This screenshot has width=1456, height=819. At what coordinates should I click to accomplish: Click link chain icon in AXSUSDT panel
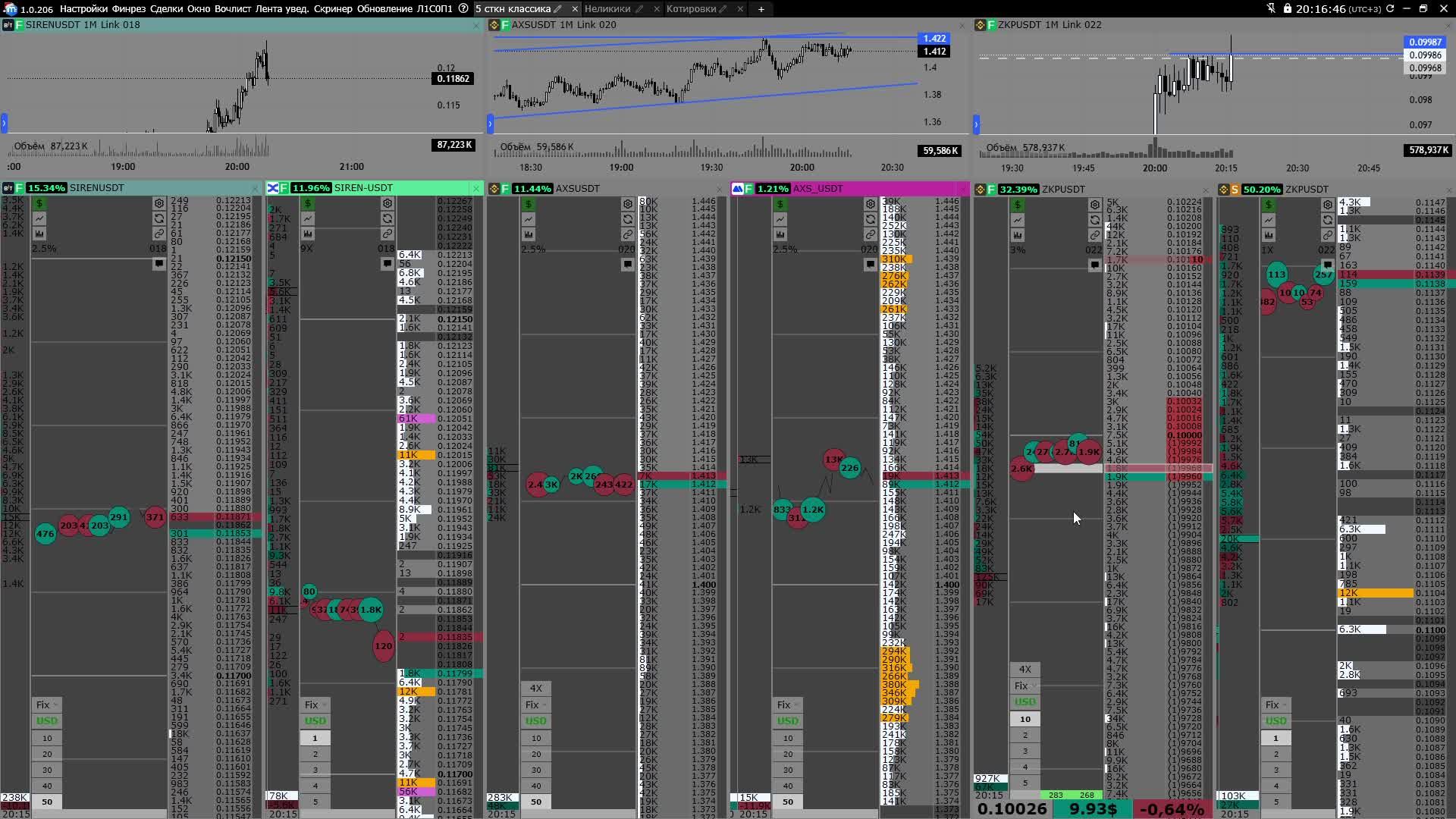click(x=628, y=234)
